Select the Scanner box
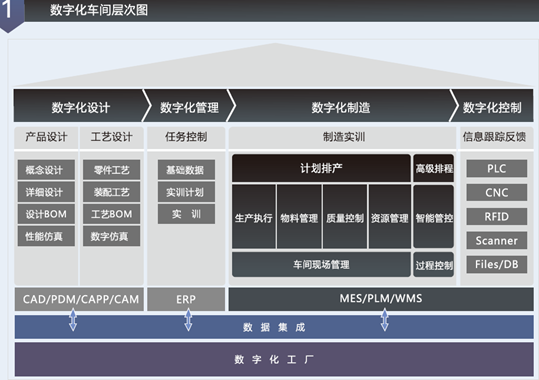 pyautogui.click(x=496, y=240)
